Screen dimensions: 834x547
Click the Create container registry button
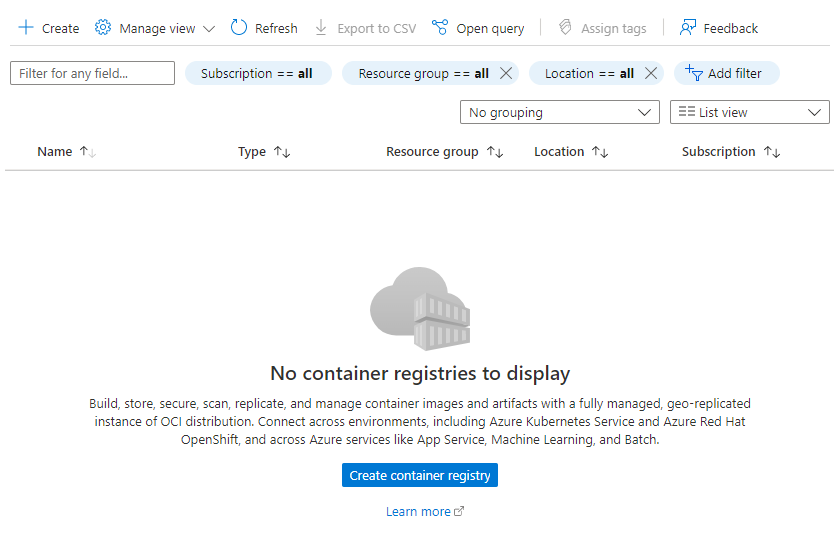coord(420,475)
